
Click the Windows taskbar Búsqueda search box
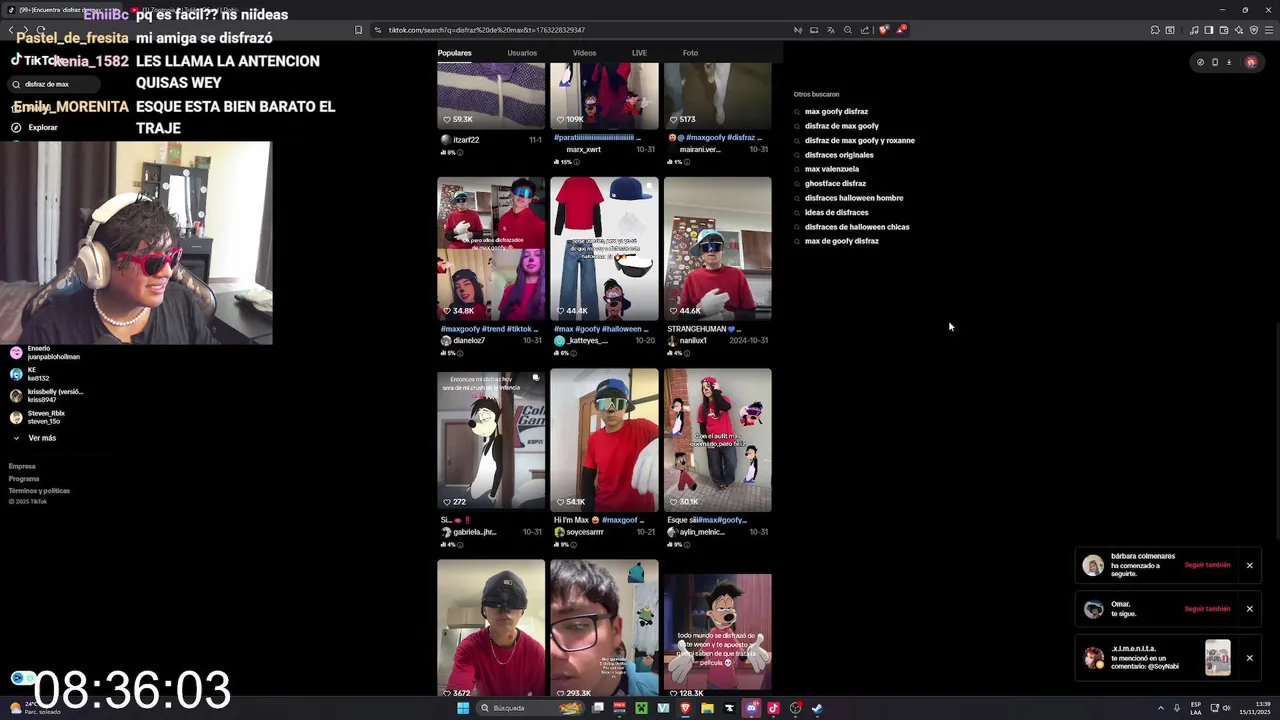tap(530, 708)
